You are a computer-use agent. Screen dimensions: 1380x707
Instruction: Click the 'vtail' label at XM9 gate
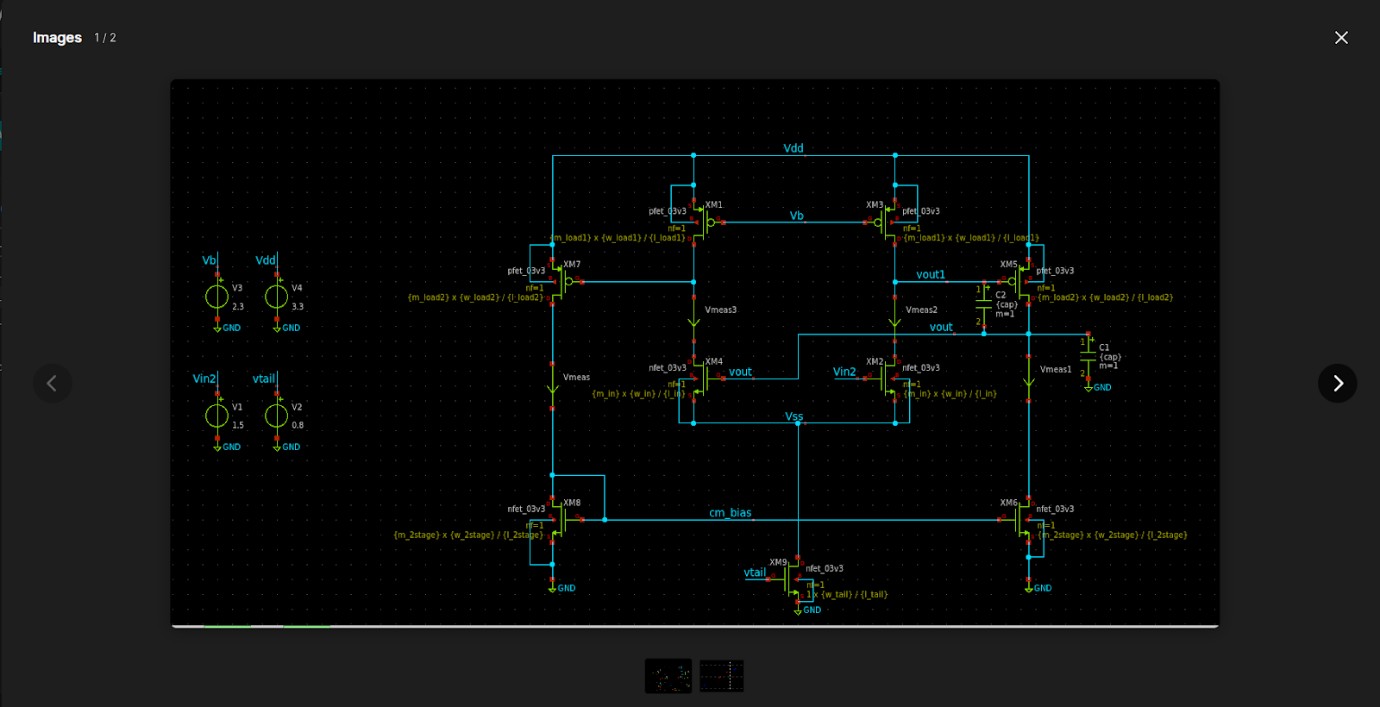coord(755,573)
